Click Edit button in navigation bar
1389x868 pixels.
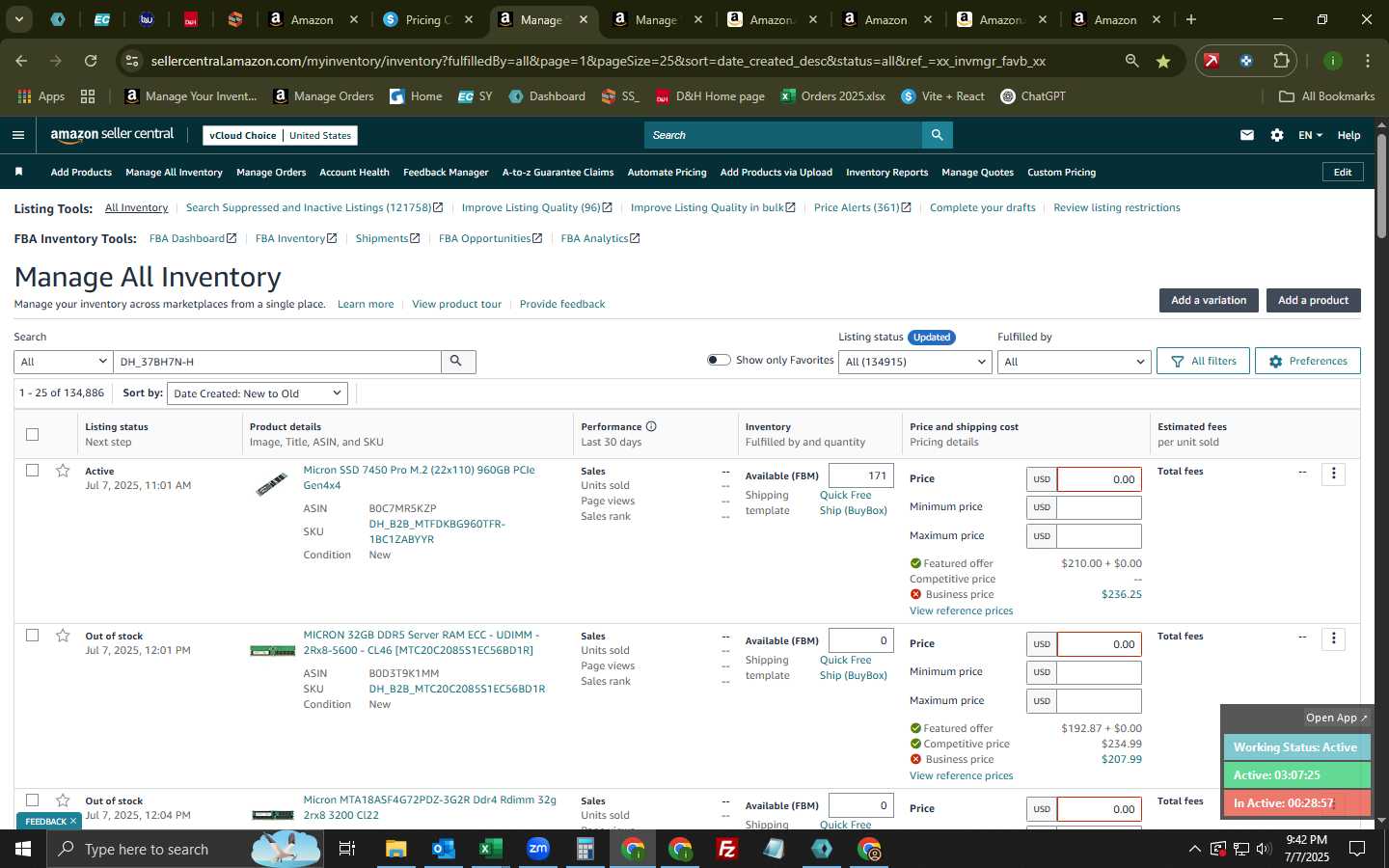(x=1342, y=172)
